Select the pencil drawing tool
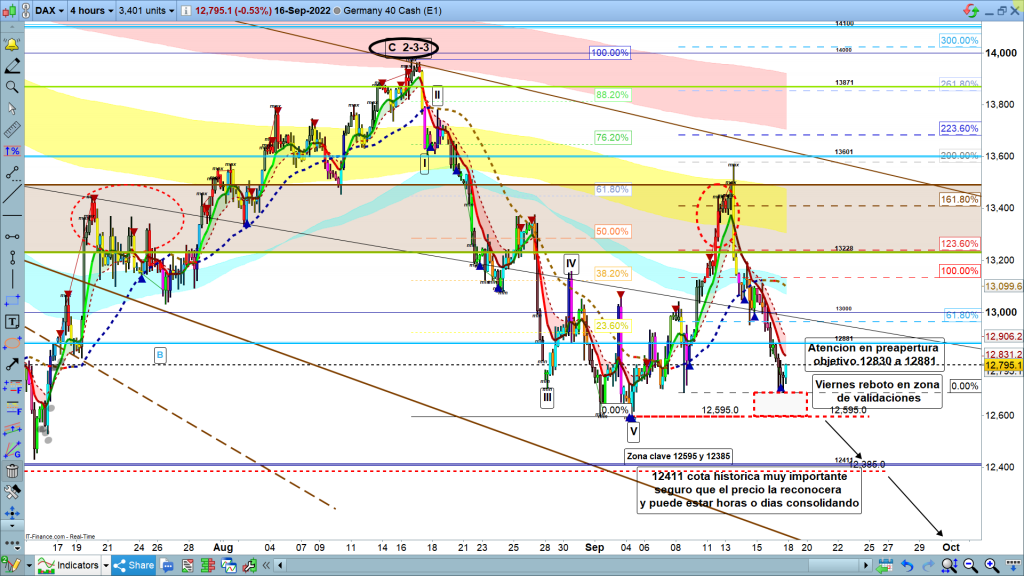This screenshot has height=576, width=1024. click(x=12, y=65)
